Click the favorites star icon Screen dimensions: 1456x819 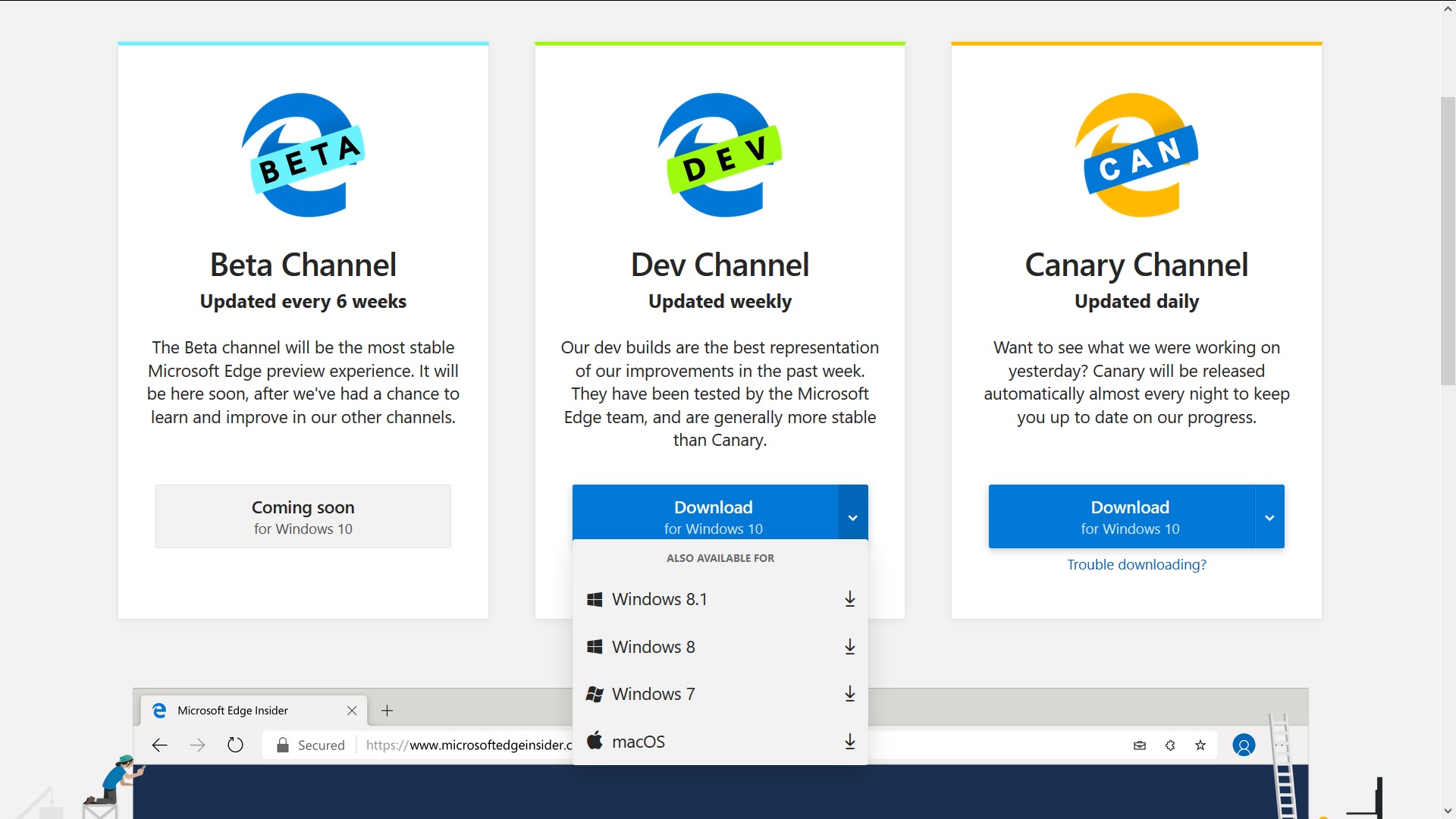tap(1200, 745)
